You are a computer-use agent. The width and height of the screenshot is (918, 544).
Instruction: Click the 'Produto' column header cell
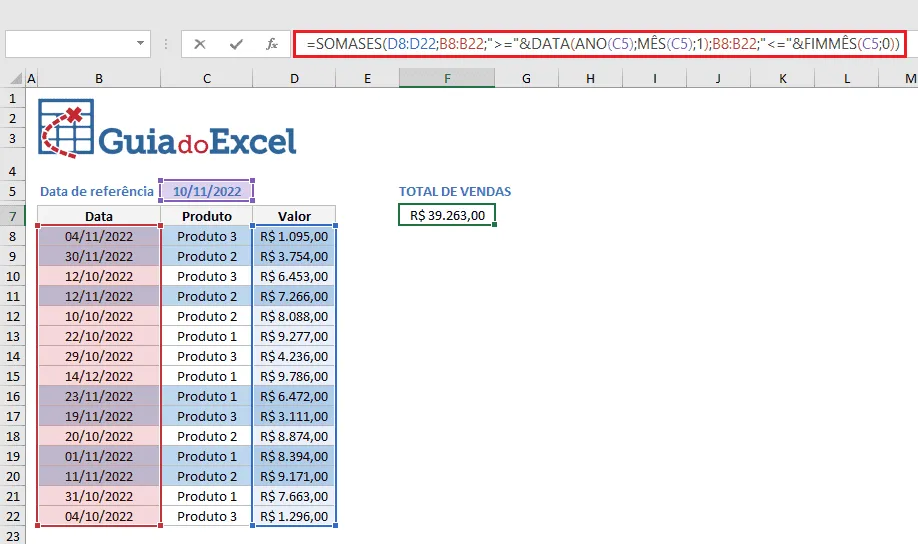[207, 216]
